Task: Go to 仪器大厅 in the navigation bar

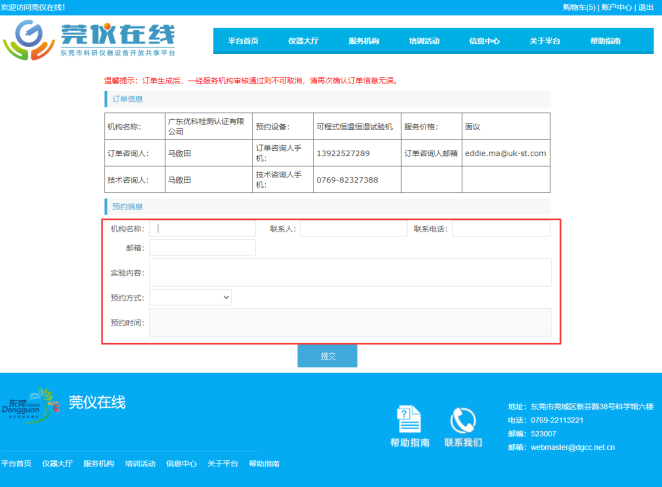Action: [x=303, y=41]
